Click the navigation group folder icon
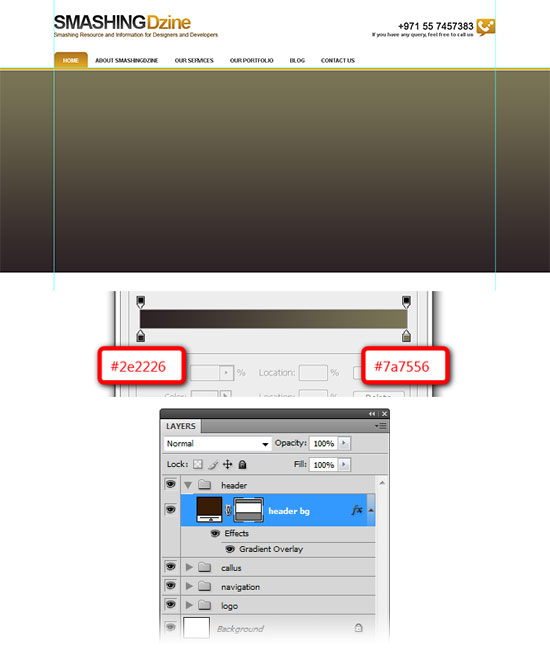The width and height of the screenshot is (550, 650). (205, 586)
